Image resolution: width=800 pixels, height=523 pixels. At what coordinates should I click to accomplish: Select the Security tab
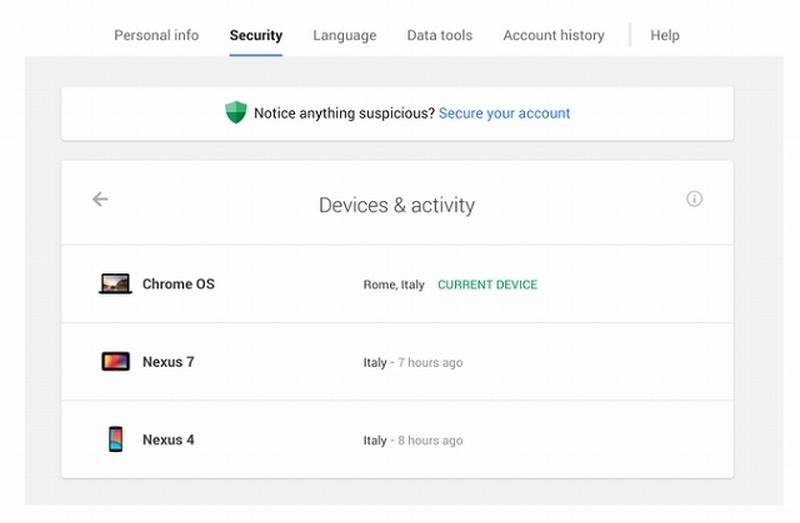click(256, 35)
